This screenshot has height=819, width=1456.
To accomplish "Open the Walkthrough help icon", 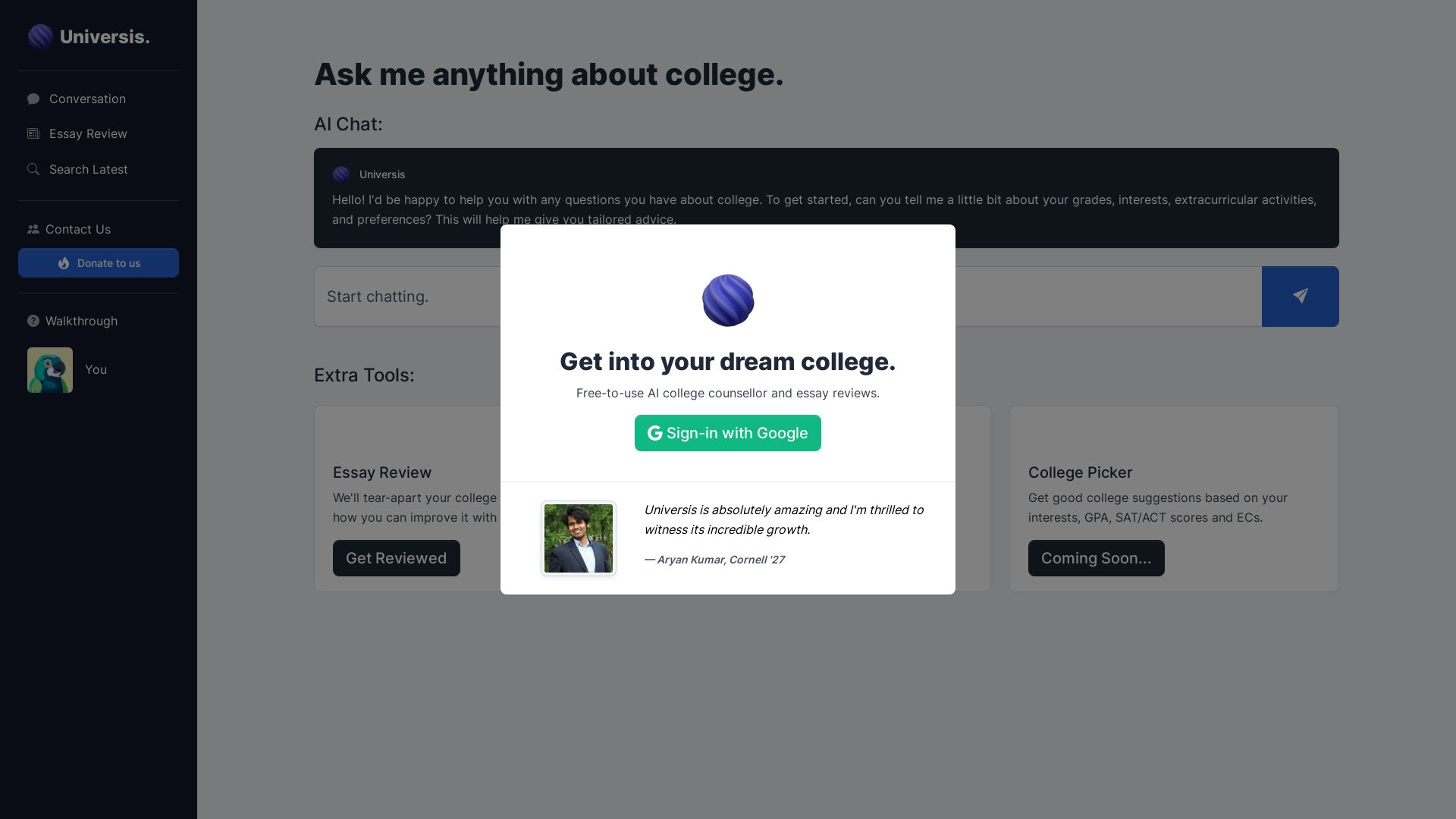I will (x=33, y=321).
